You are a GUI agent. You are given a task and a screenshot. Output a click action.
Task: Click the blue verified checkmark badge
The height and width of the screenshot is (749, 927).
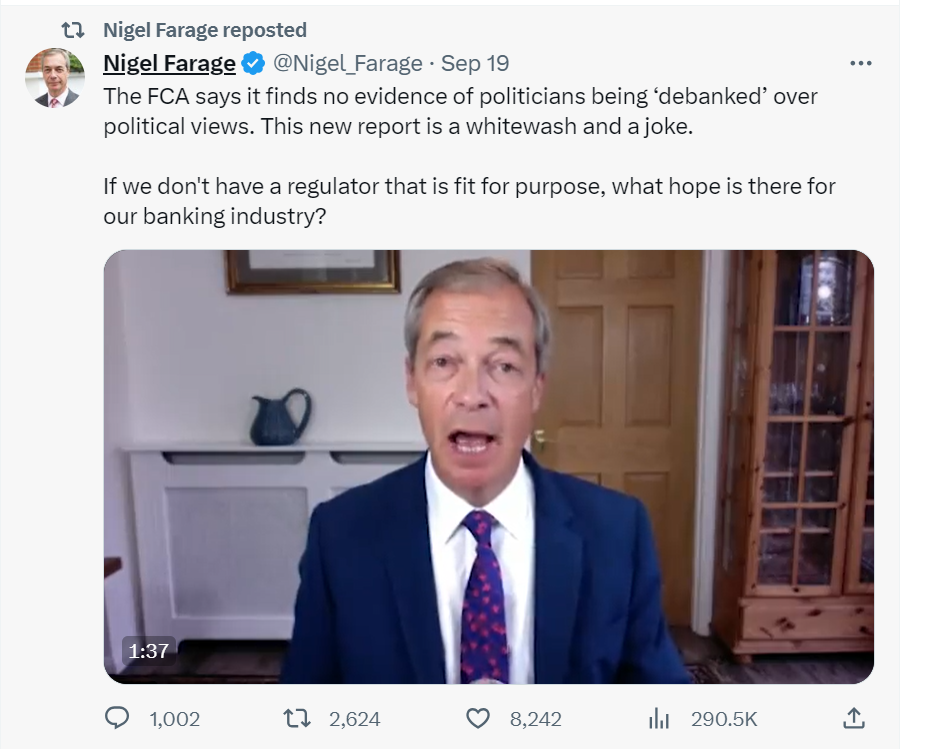[254, 64]
